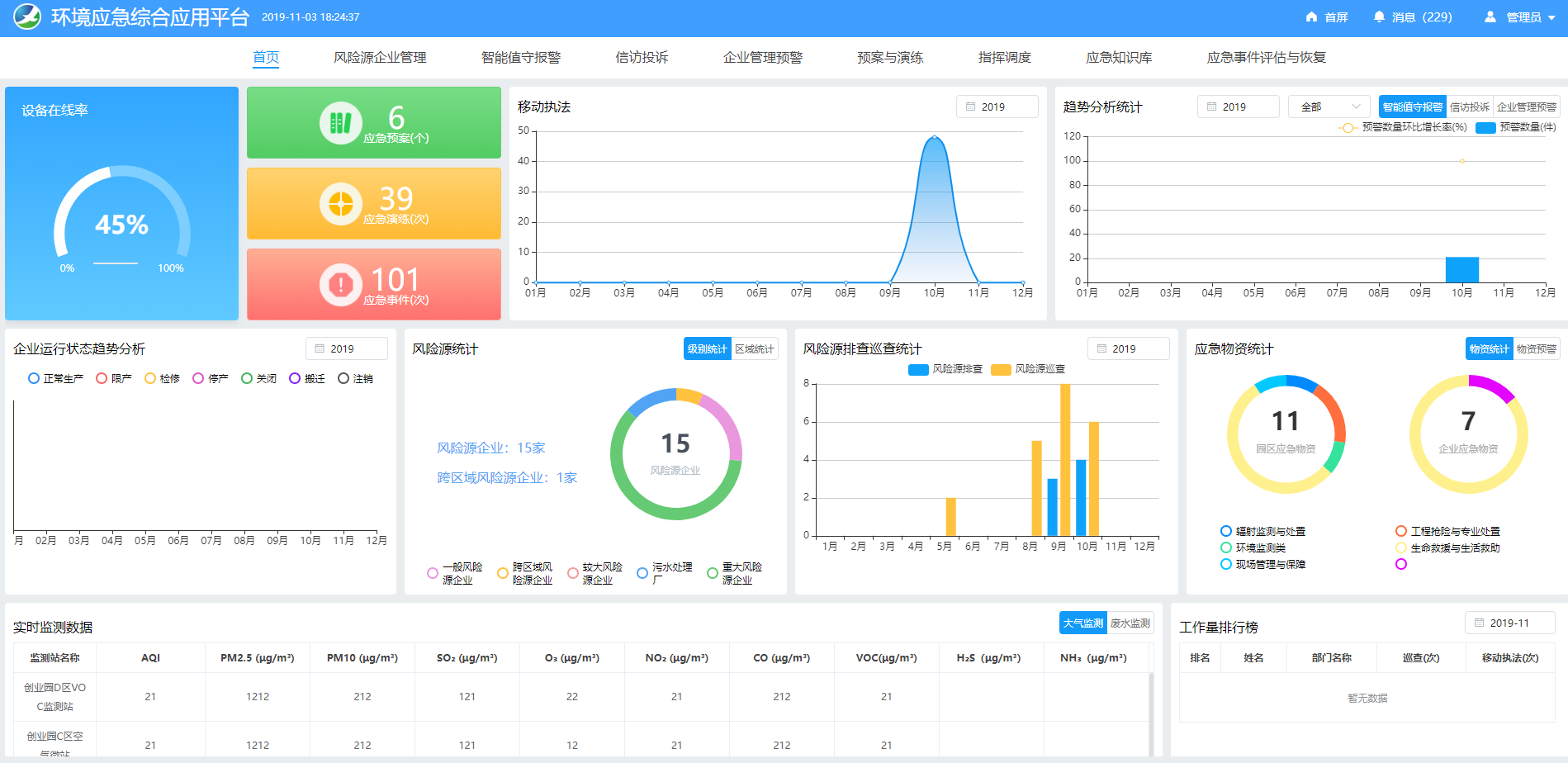Toggle 环境监测类 legend item
The image size is (1568, 763).
(1253, 547)
